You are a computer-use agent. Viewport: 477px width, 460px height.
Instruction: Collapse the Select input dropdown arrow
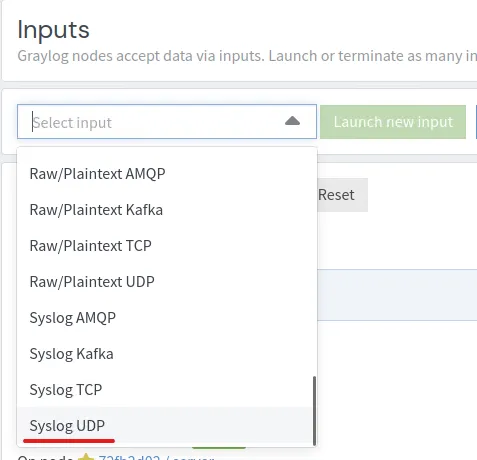pos(292,121)
